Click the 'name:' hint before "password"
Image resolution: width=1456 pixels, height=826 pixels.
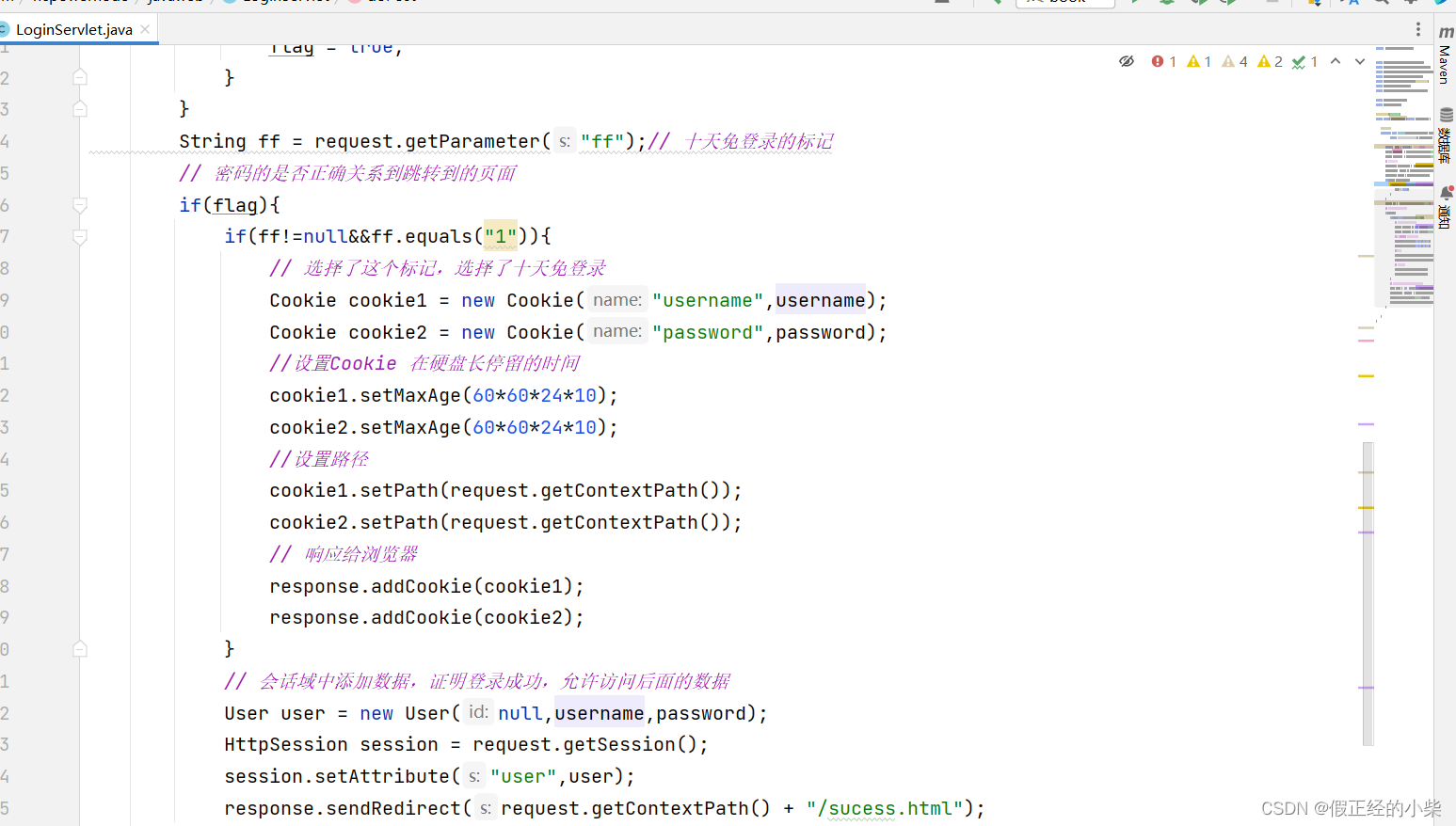click(617, 332)
